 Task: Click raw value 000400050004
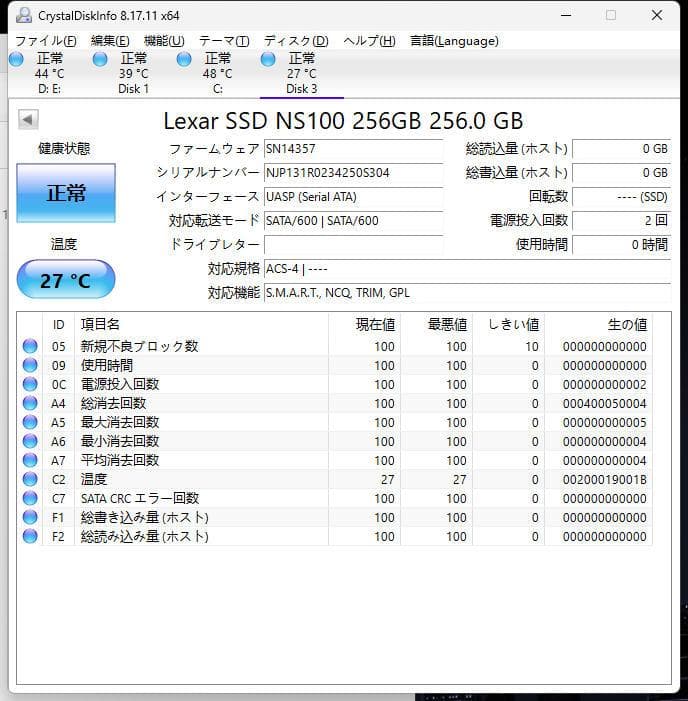click(x=604, y=404)
